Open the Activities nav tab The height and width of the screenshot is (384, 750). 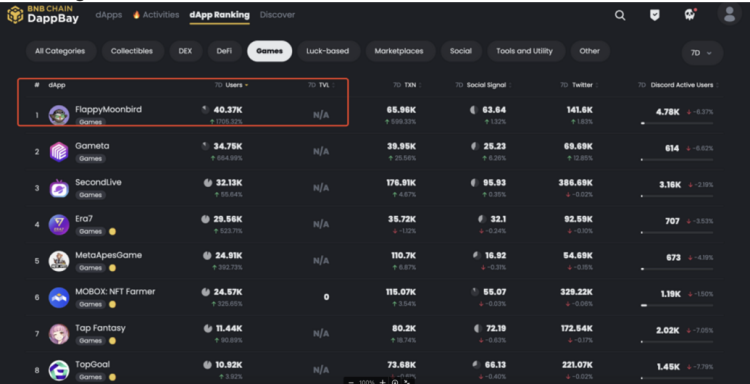155,15
